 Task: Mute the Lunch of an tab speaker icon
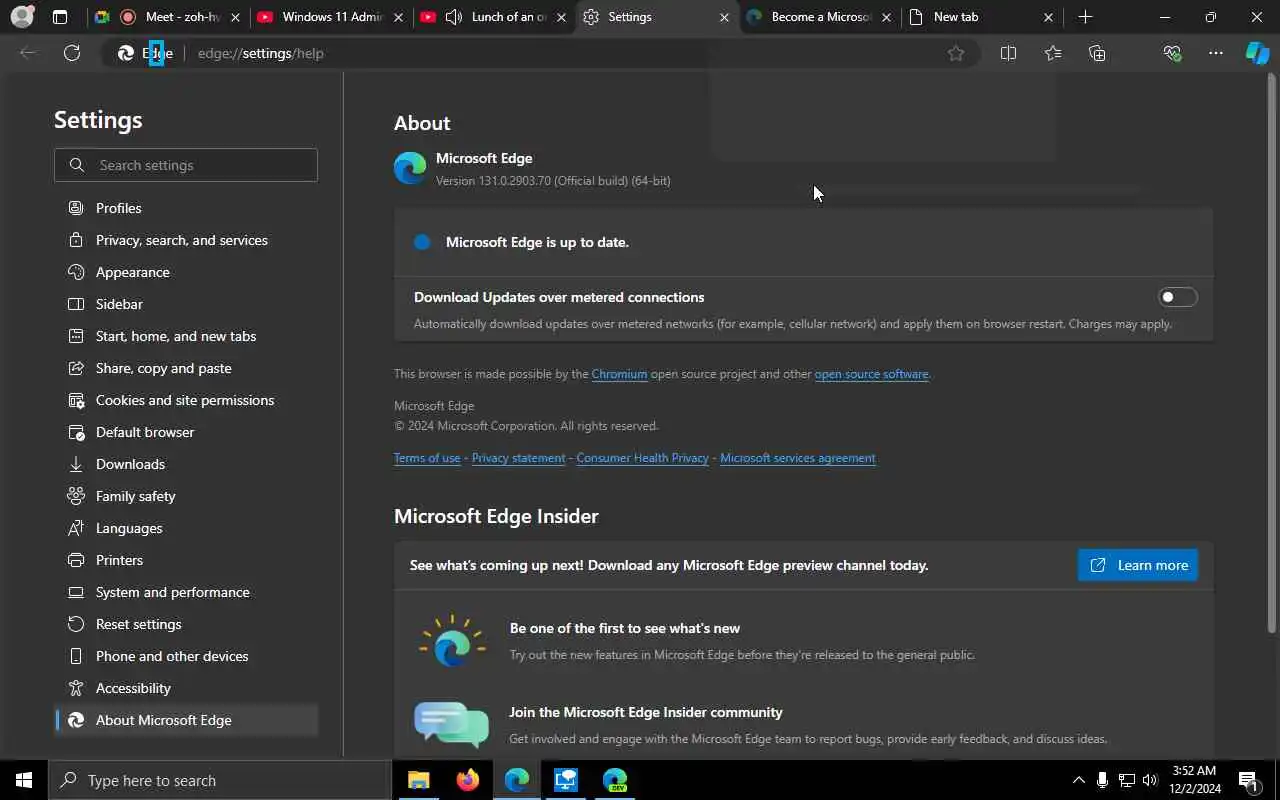(453, 17)
